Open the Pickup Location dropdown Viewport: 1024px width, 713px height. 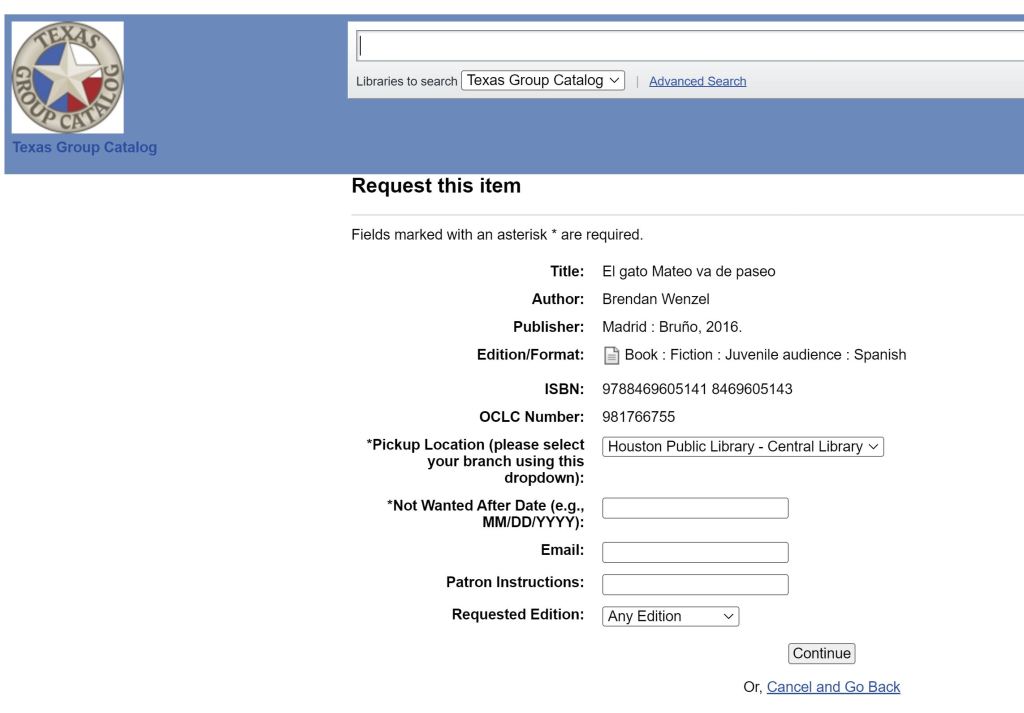point(743,447)
